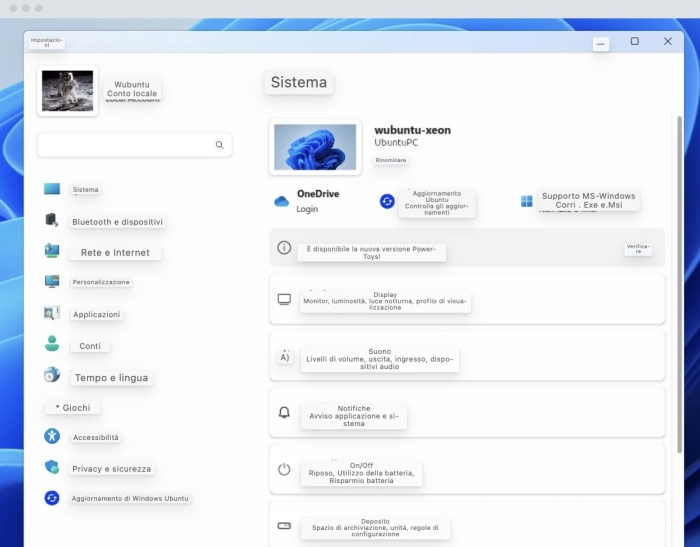Image resolution: width=700 pixels, height=547 pixels.
Task: Click the Conti person icon
Action: click(x=52, y=343)
